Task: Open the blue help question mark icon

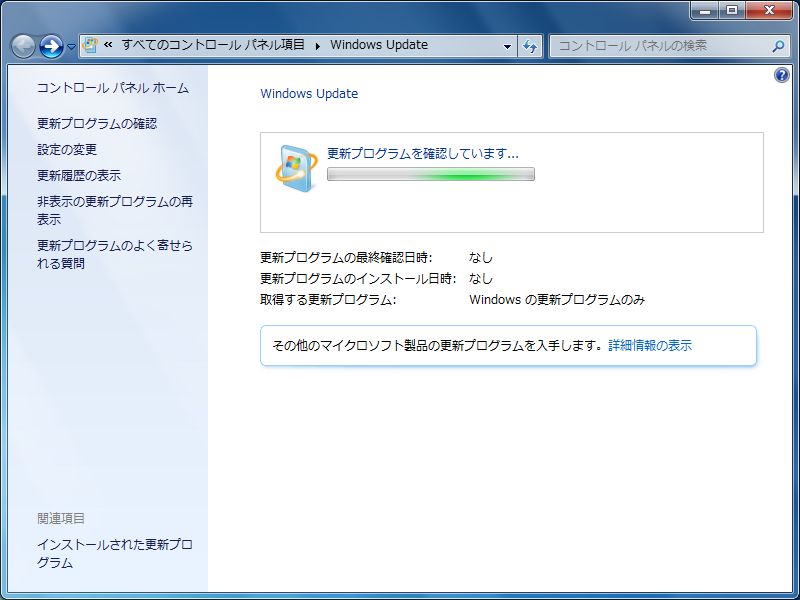Action: pos(782,76)
